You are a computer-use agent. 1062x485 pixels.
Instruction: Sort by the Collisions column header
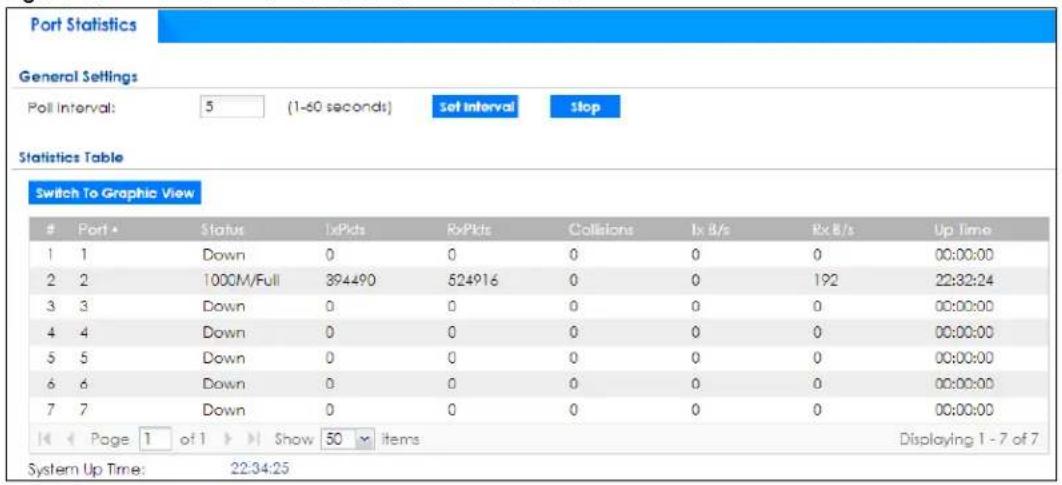[x=601, y=230]
